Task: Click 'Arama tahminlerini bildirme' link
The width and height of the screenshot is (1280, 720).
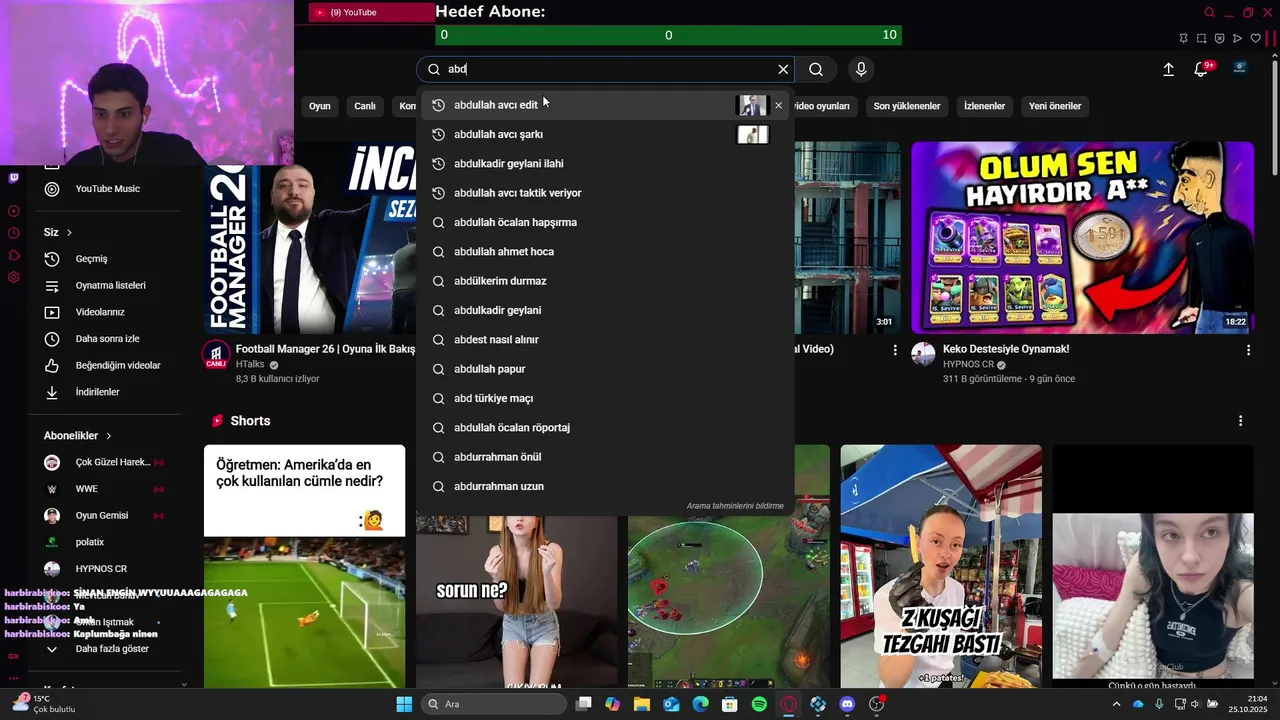Action: point(735,506)
